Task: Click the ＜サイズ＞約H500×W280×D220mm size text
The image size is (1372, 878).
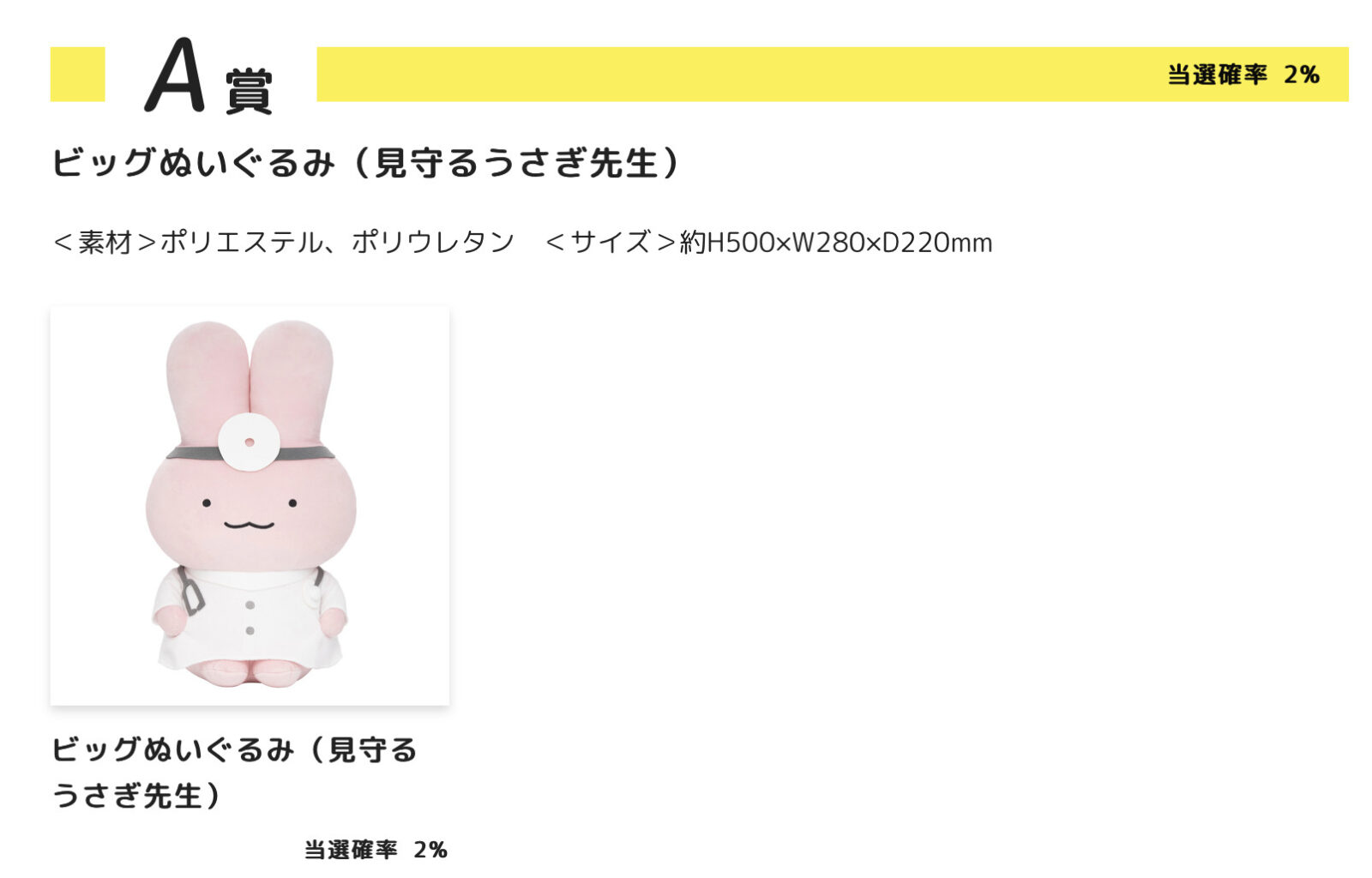Action: point(768,243)
